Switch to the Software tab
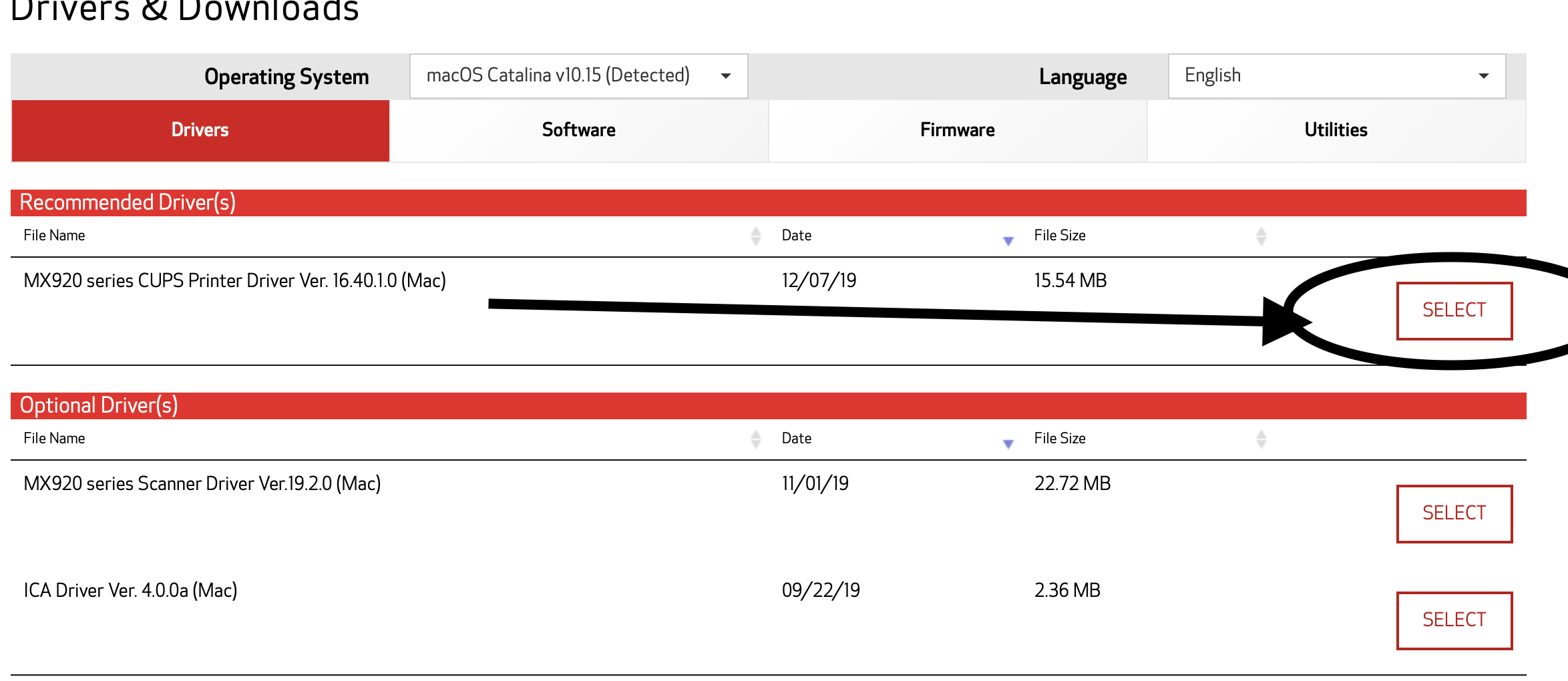 [579, 130]
